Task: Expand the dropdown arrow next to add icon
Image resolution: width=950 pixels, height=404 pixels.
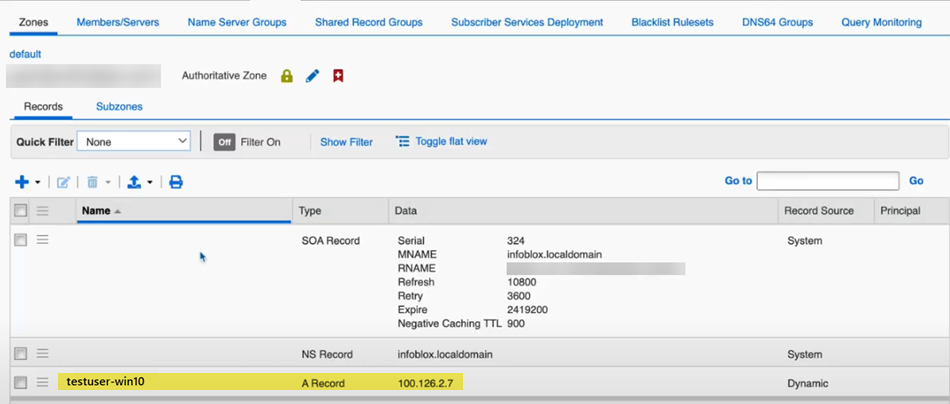Action: point(38,183)
